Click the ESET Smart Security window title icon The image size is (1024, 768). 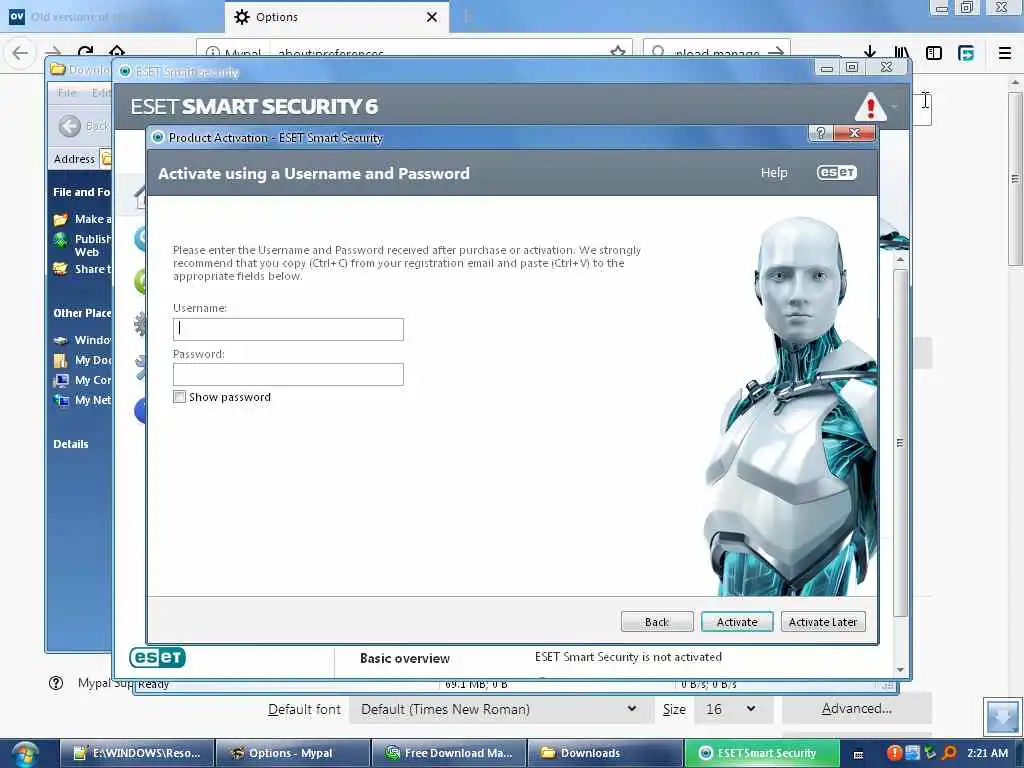click(x=125, y=71)
